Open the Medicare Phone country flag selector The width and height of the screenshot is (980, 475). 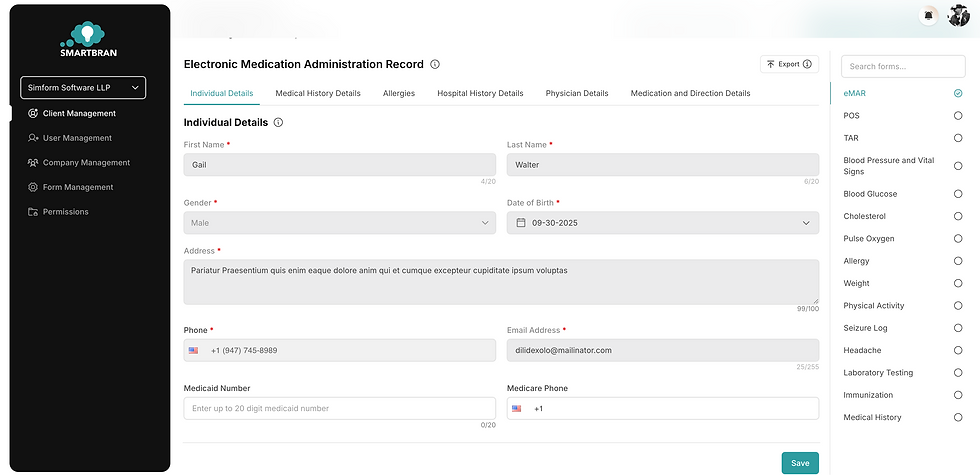coord(517,408)
